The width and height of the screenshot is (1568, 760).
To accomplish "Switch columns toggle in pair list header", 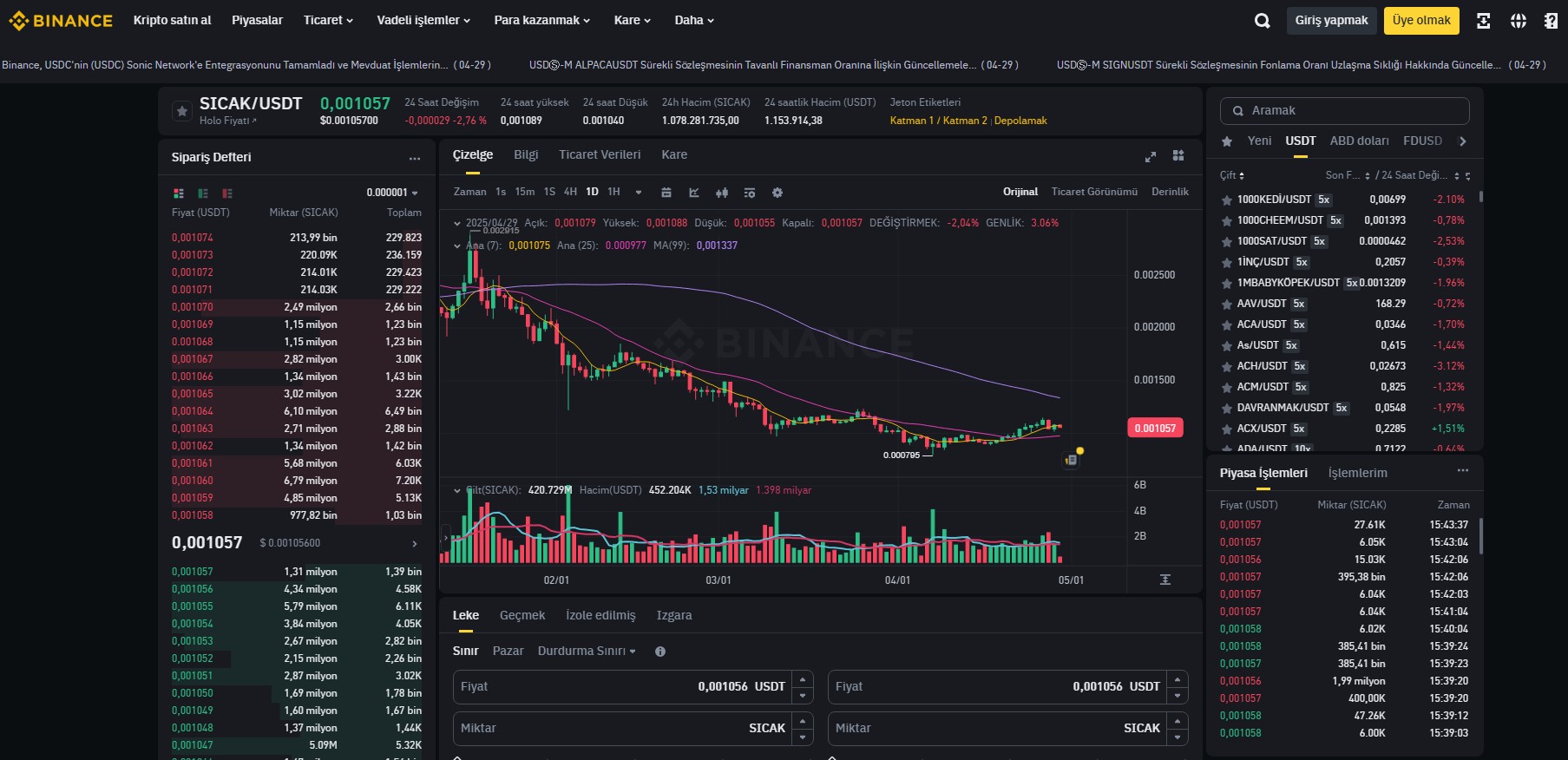I will pyautogui.click(x=1468, y=176).
